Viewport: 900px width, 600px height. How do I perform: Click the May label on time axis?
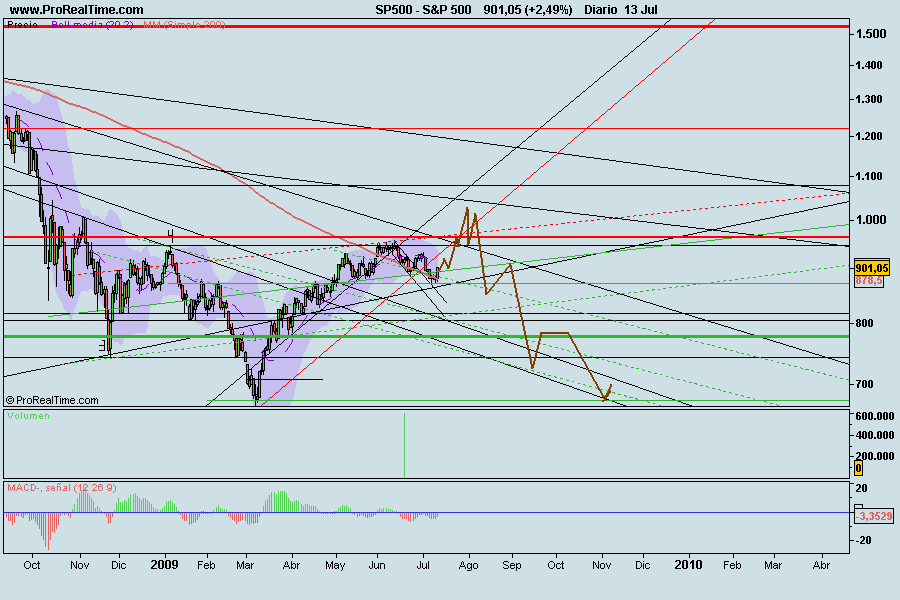pos(335,566)
